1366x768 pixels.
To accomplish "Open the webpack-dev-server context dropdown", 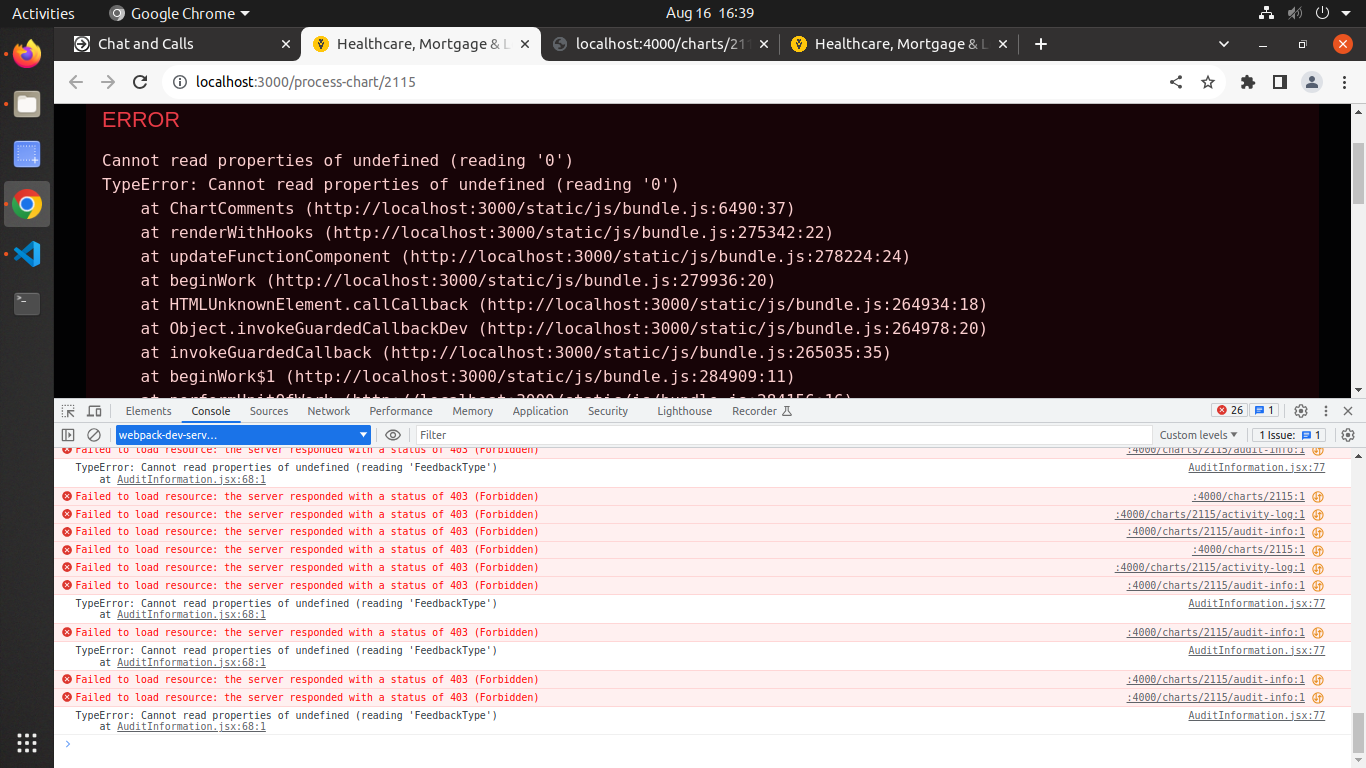I will [x=243, y=435].
